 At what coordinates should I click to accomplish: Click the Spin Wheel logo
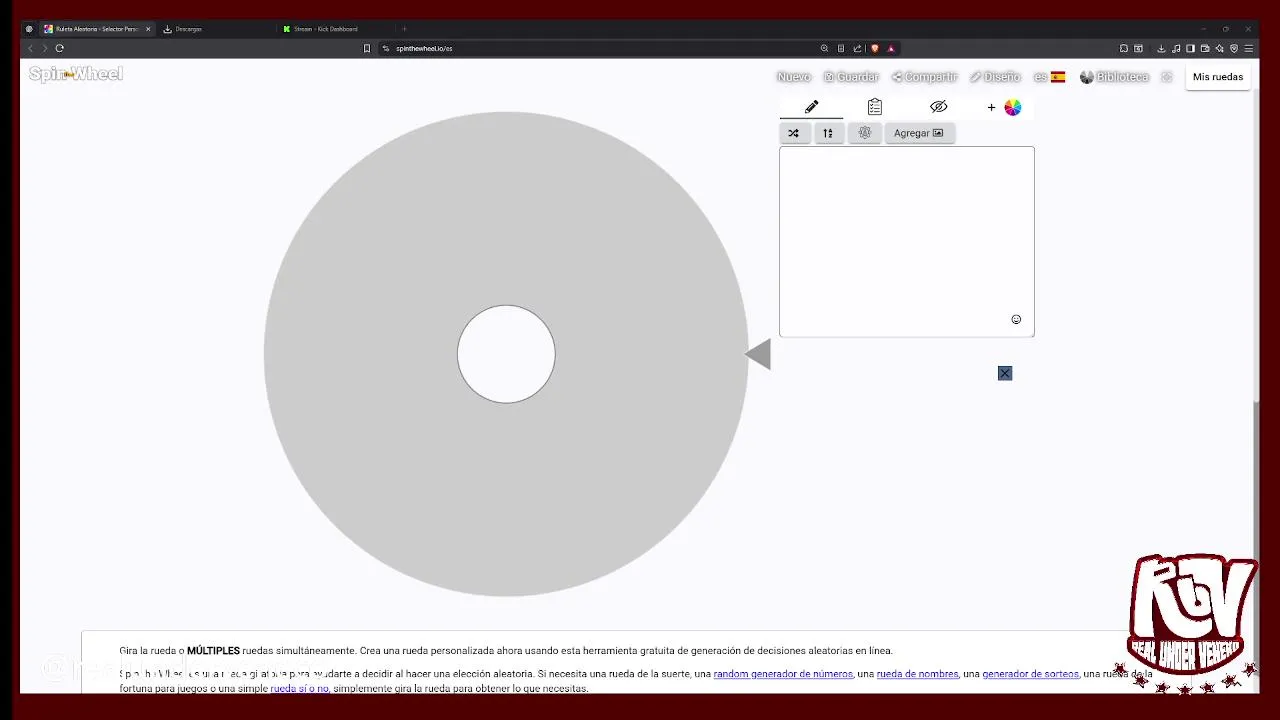(x=76, y=74)
